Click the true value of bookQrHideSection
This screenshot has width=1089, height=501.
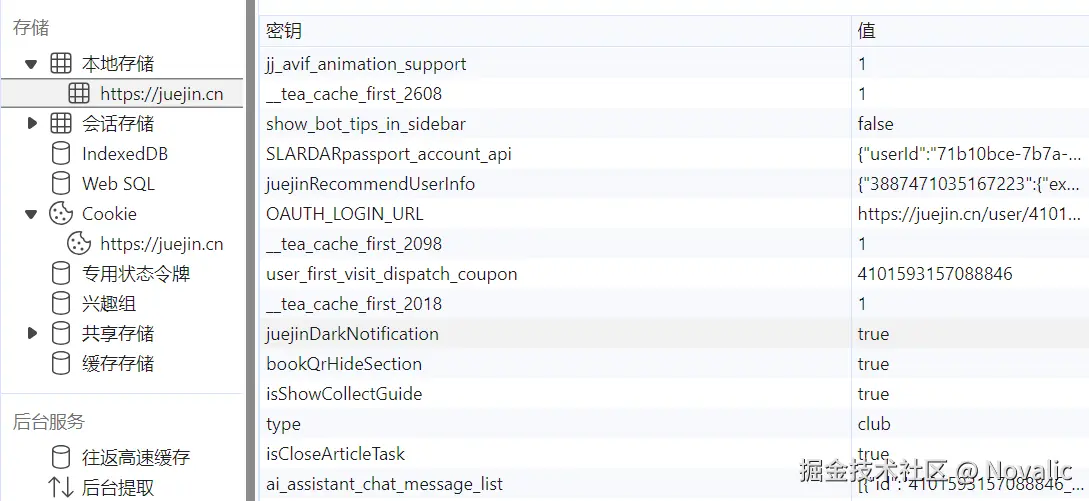(x=873, y=363)
